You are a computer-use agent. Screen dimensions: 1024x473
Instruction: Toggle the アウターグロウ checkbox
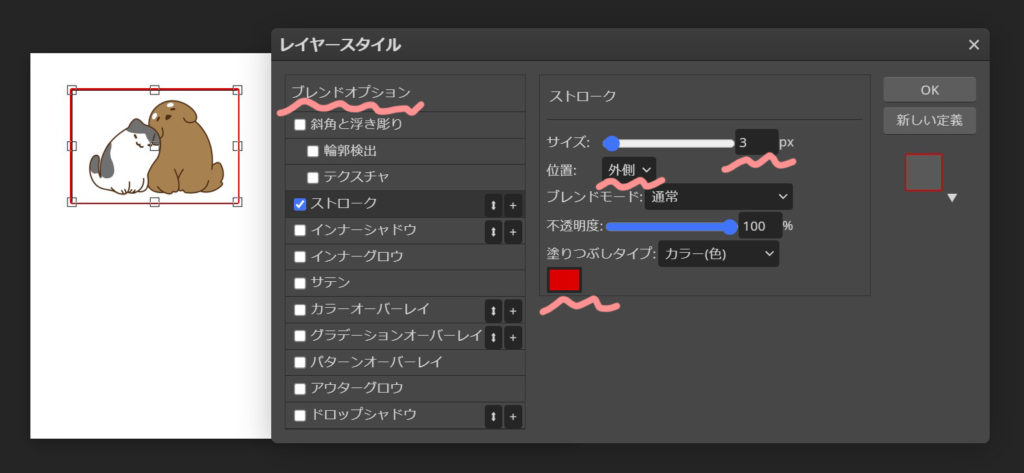300,389
